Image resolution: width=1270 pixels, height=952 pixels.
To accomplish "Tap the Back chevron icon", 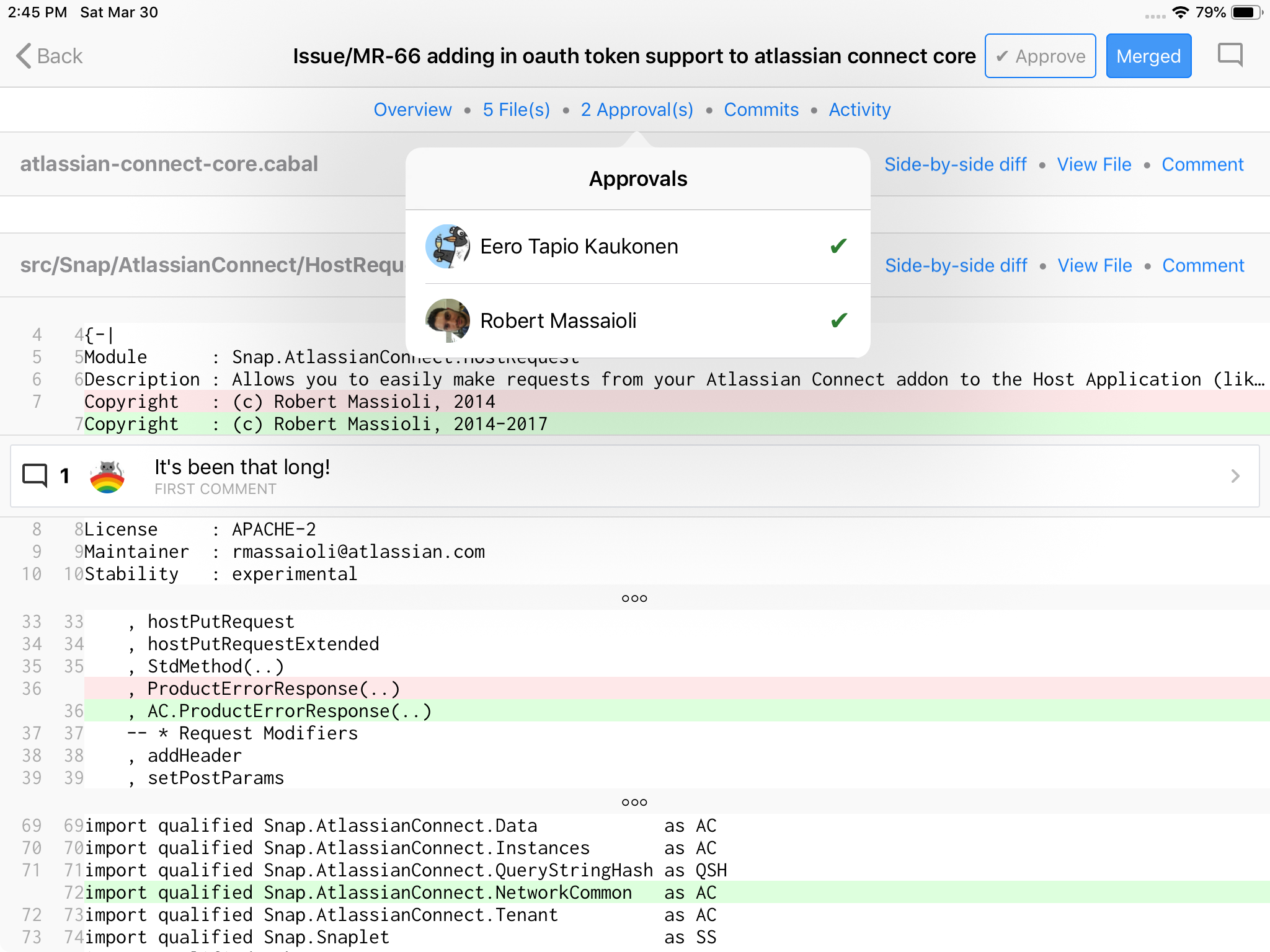I will coord(24,56).
